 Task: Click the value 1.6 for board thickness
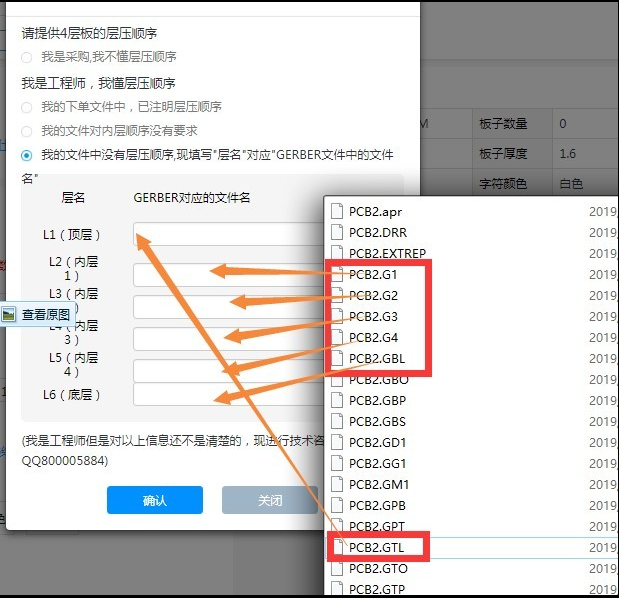pos(567,154)
